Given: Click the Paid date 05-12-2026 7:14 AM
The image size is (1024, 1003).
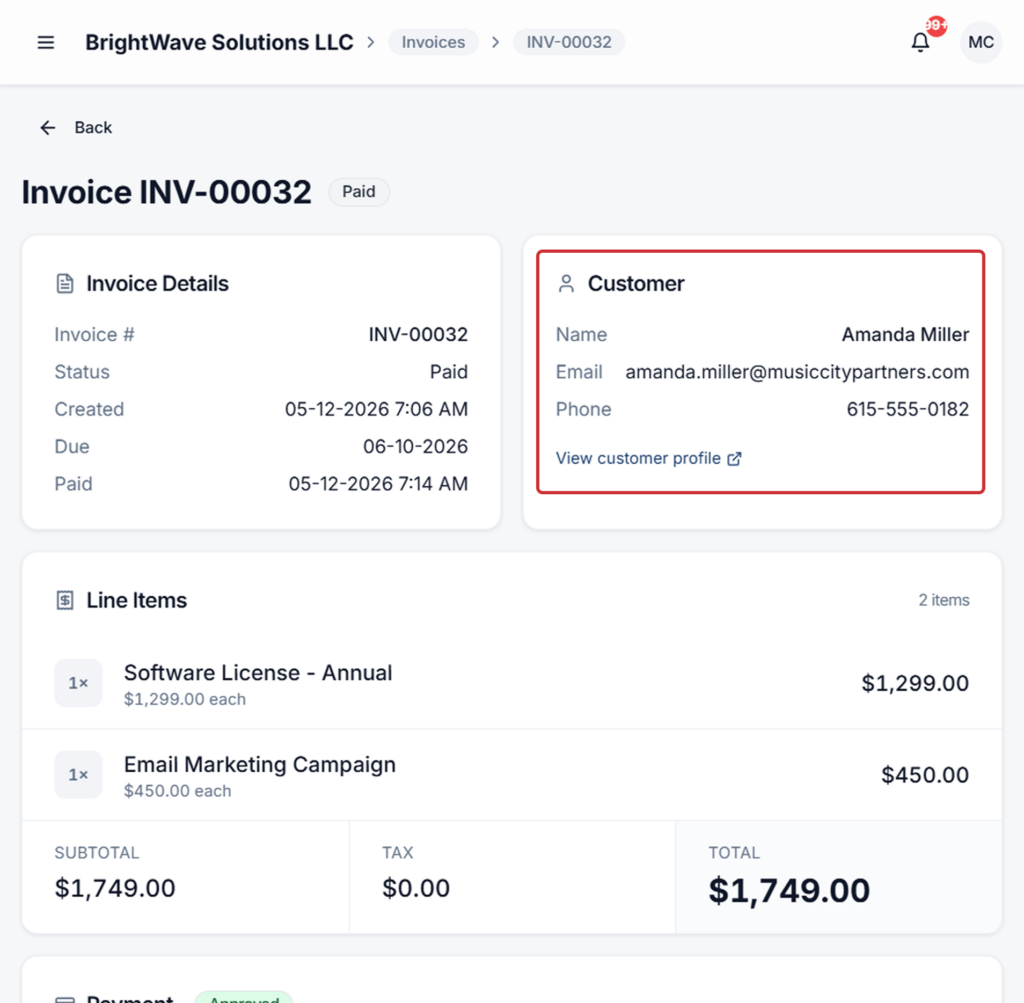Looking at the screenshot, I should point(378,483).
